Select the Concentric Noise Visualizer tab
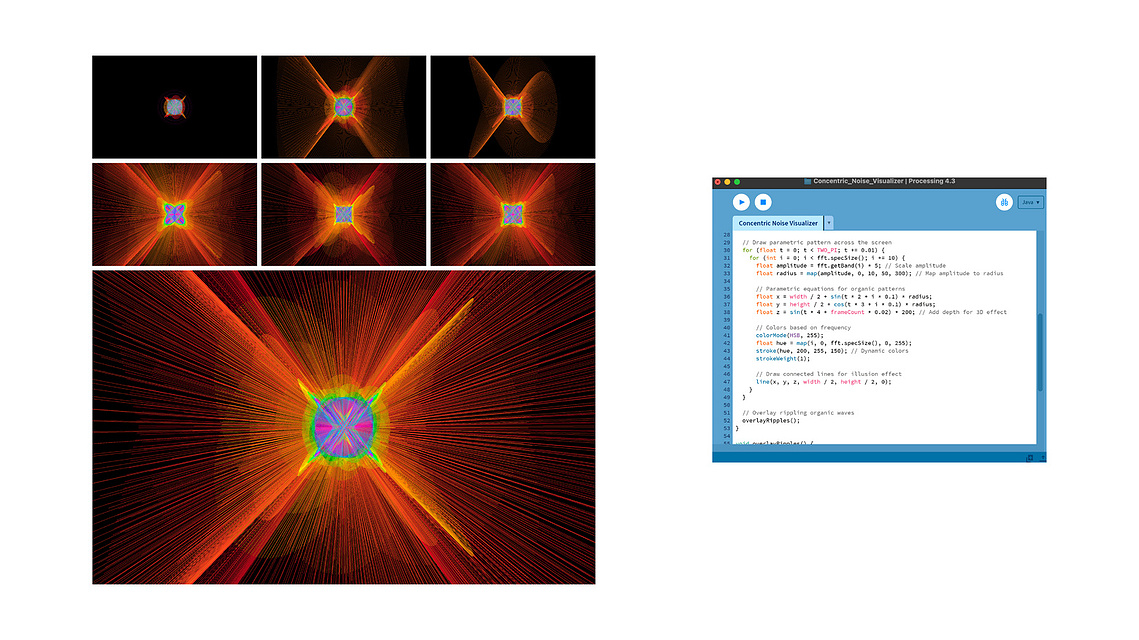The width and height of the screenshot is (1139, 640). [778, 223]
